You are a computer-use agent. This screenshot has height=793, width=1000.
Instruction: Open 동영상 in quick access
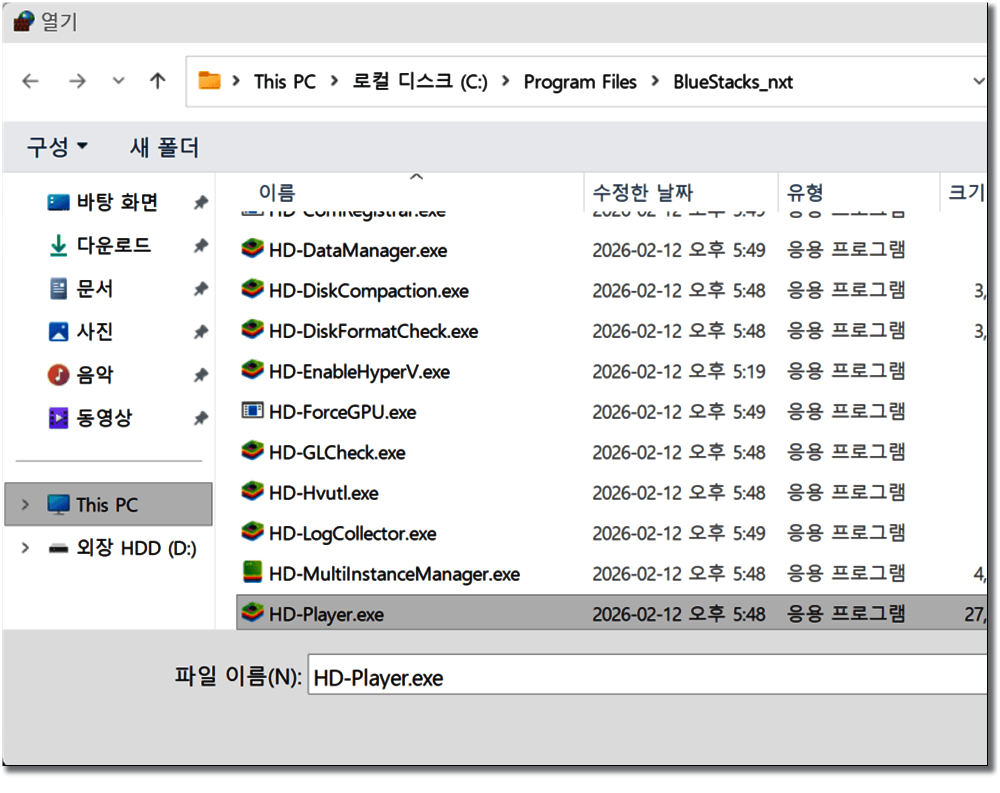tap(104, 418)
